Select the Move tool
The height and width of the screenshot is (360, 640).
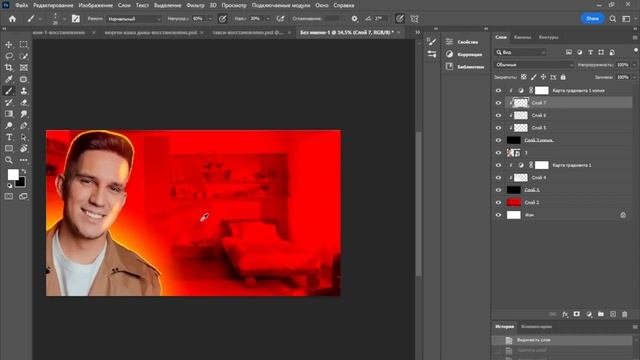click(x=9, y=44)
